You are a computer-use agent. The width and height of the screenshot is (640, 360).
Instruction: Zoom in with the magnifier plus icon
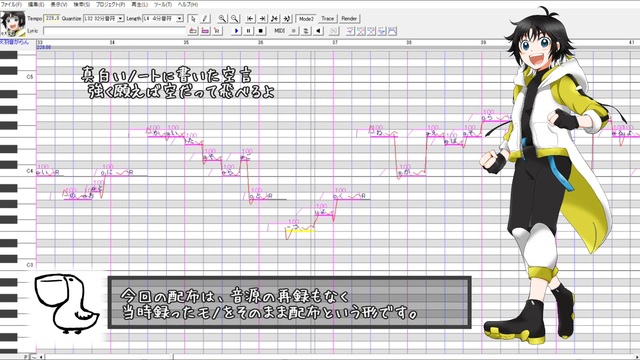pos(222,18)
